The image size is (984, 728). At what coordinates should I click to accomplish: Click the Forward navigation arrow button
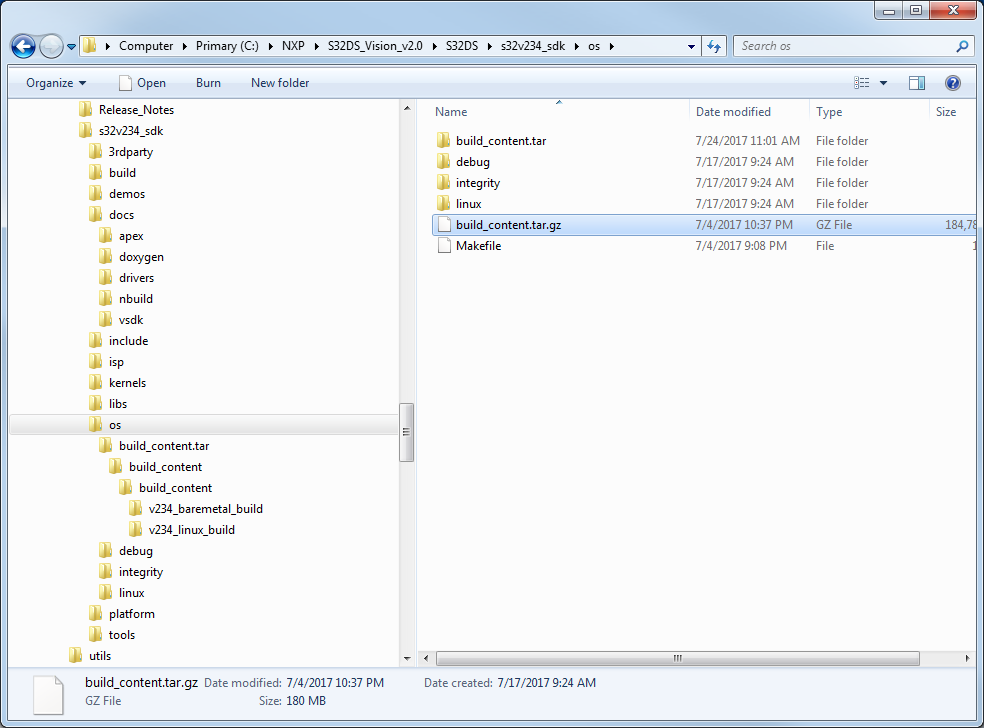tap(51, 46)
